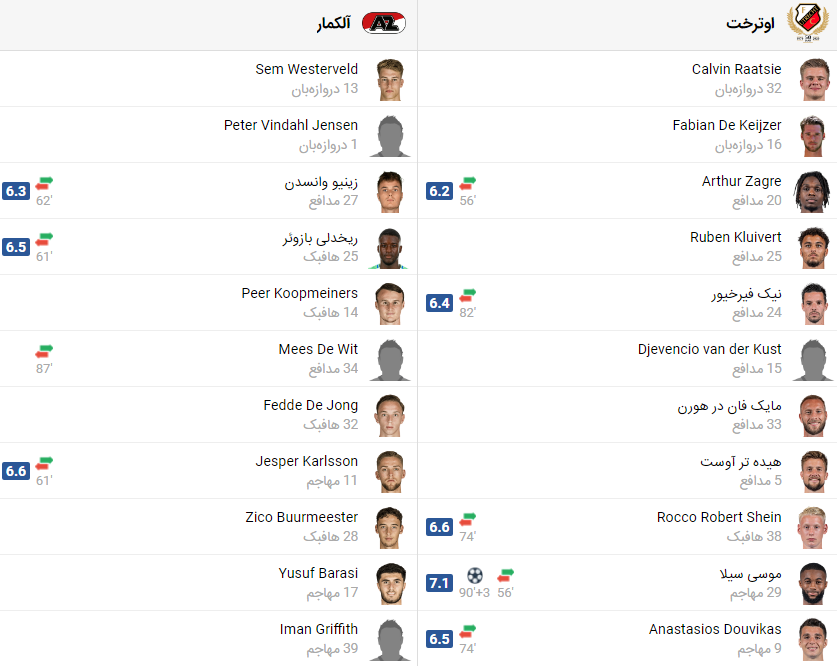Open the Peer Koopmeiners player link

[299, 293]
